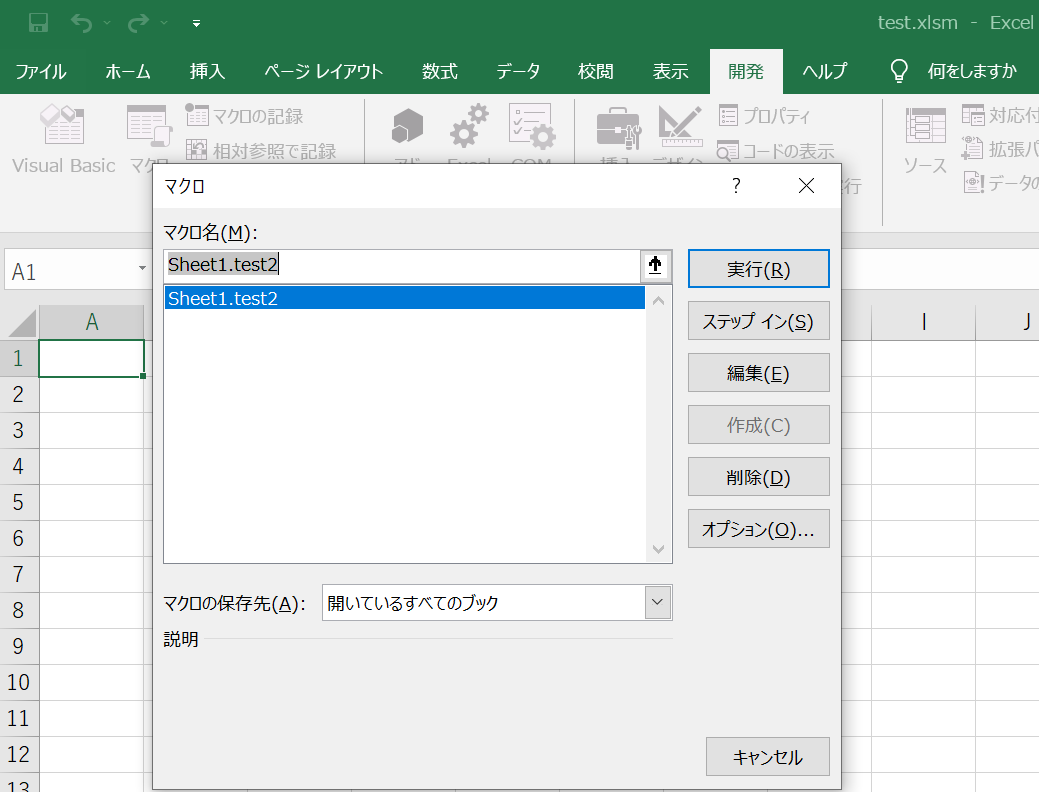Viewport: 1039px width, 792px height.
Task: Switch to the ホーム ribbon tab
Action: point(128,71)
